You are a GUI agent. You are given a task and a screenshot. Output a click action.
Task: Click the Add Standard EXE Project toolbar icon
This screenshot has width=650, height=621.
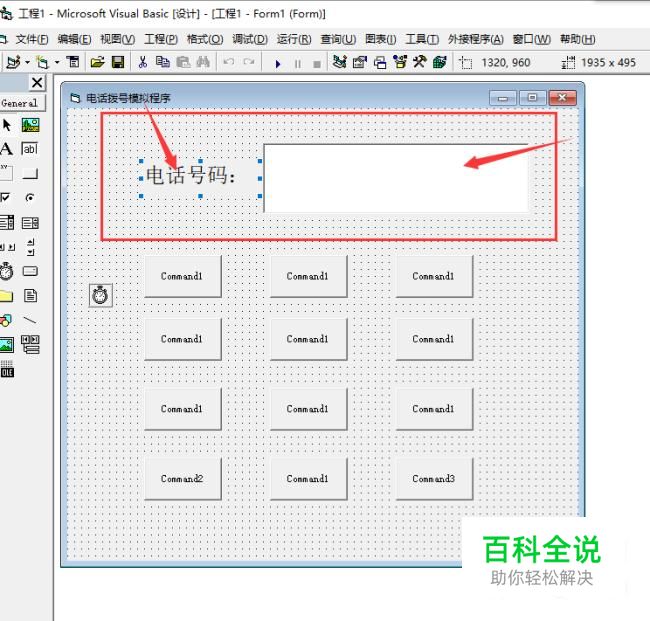(x=13, y=63)
